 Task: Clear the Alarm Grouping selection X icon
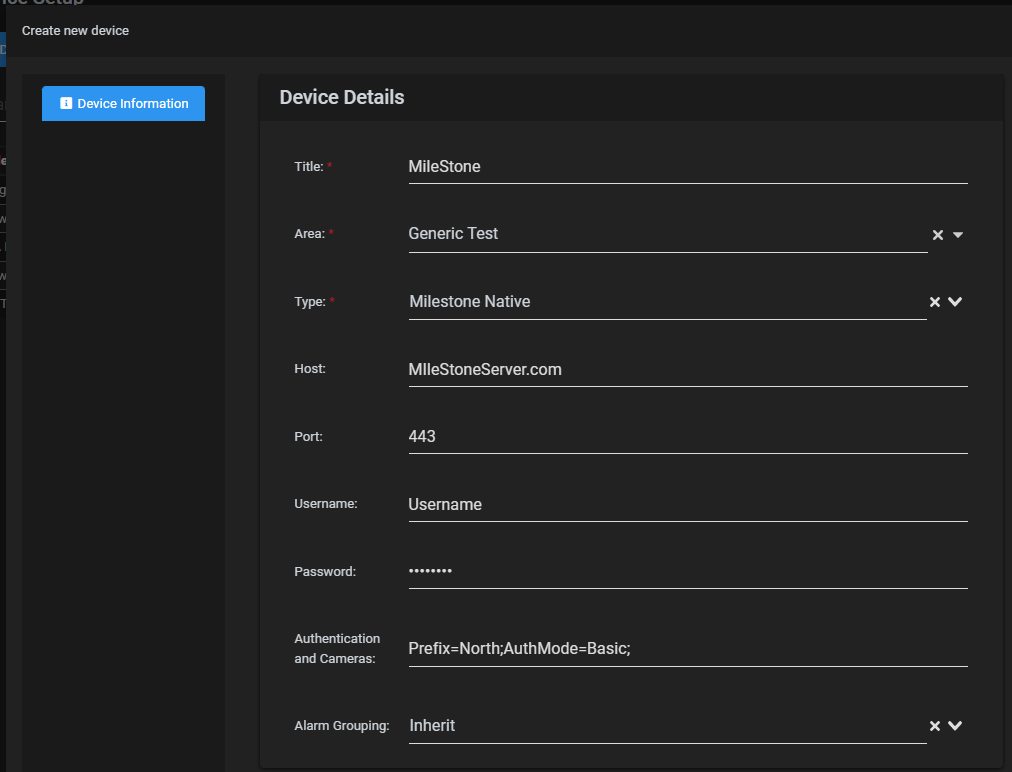[x=935, y=726]
